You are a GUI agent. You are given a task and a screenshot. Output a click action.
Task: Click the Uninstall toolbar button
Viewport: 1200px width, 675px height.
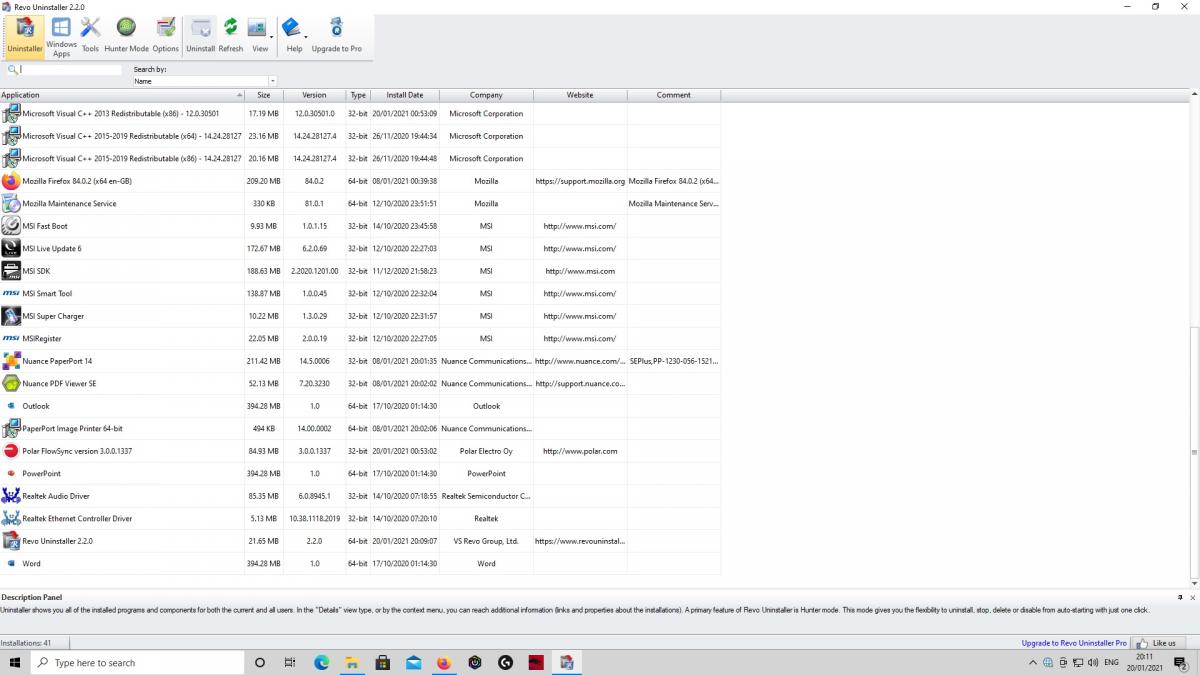point(200,35)
